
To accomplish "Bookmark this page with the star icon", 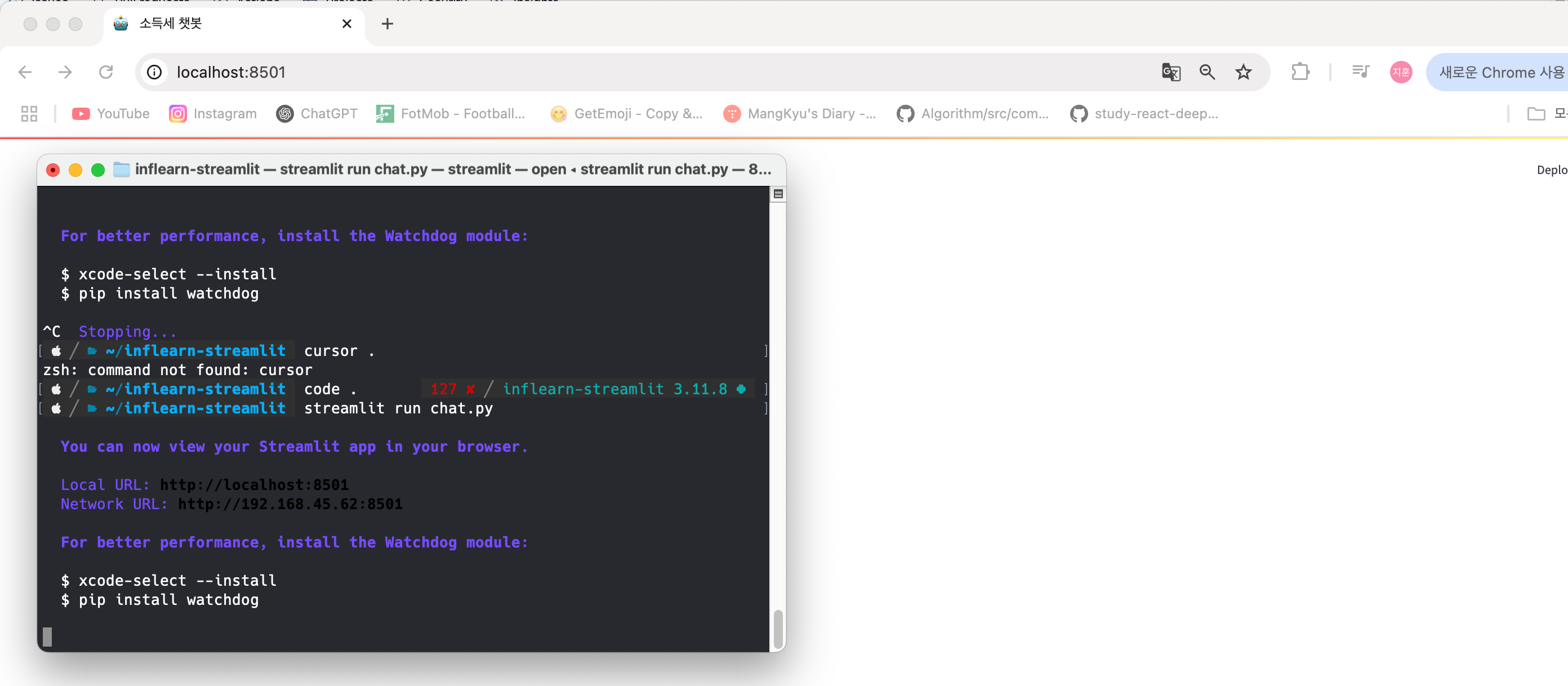I will pyautogui.click(x=1243, y=73).
